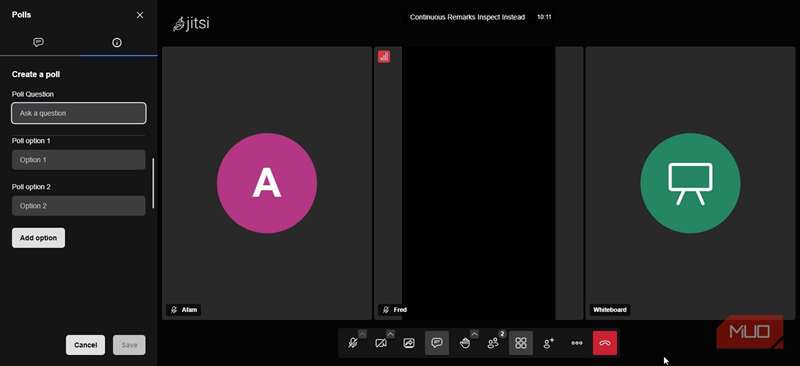Open more actions three-dot menu

[577, 343]
